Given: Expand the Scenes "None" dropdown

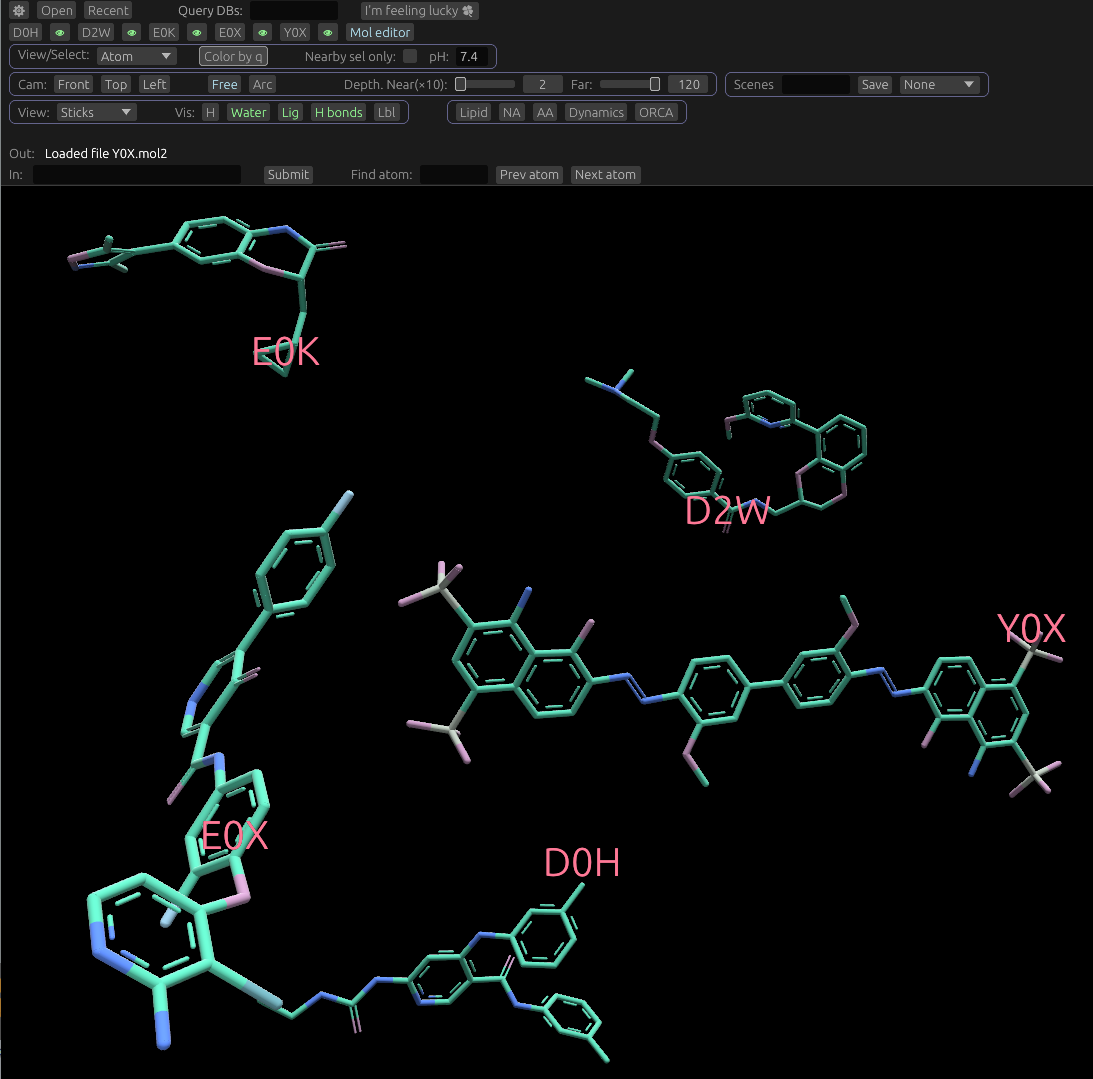Looking at the screenshot, I should (x=940, y=84).
